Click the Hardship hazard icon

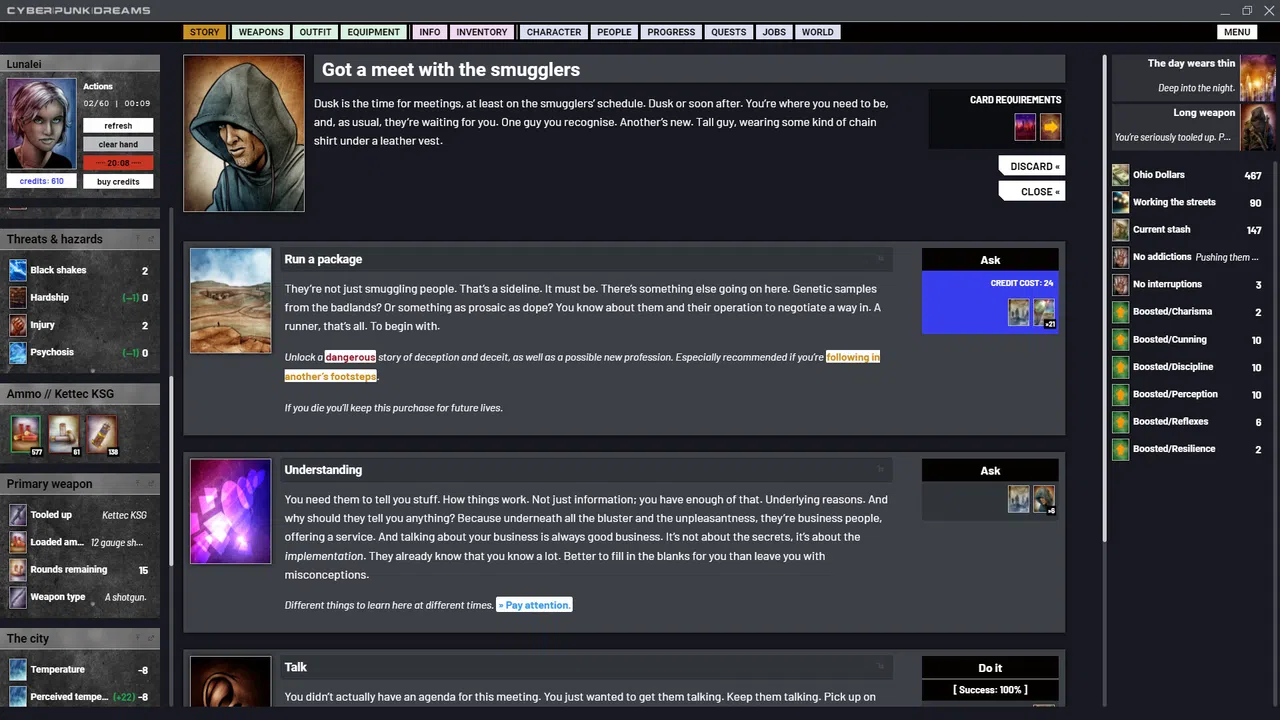(x=18, y=297)
